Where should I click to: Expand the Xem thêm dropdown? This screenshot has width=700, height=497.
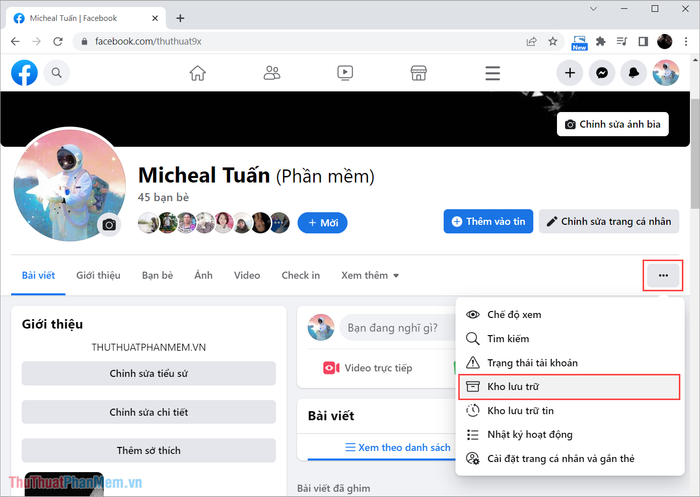tap(370, 275)
